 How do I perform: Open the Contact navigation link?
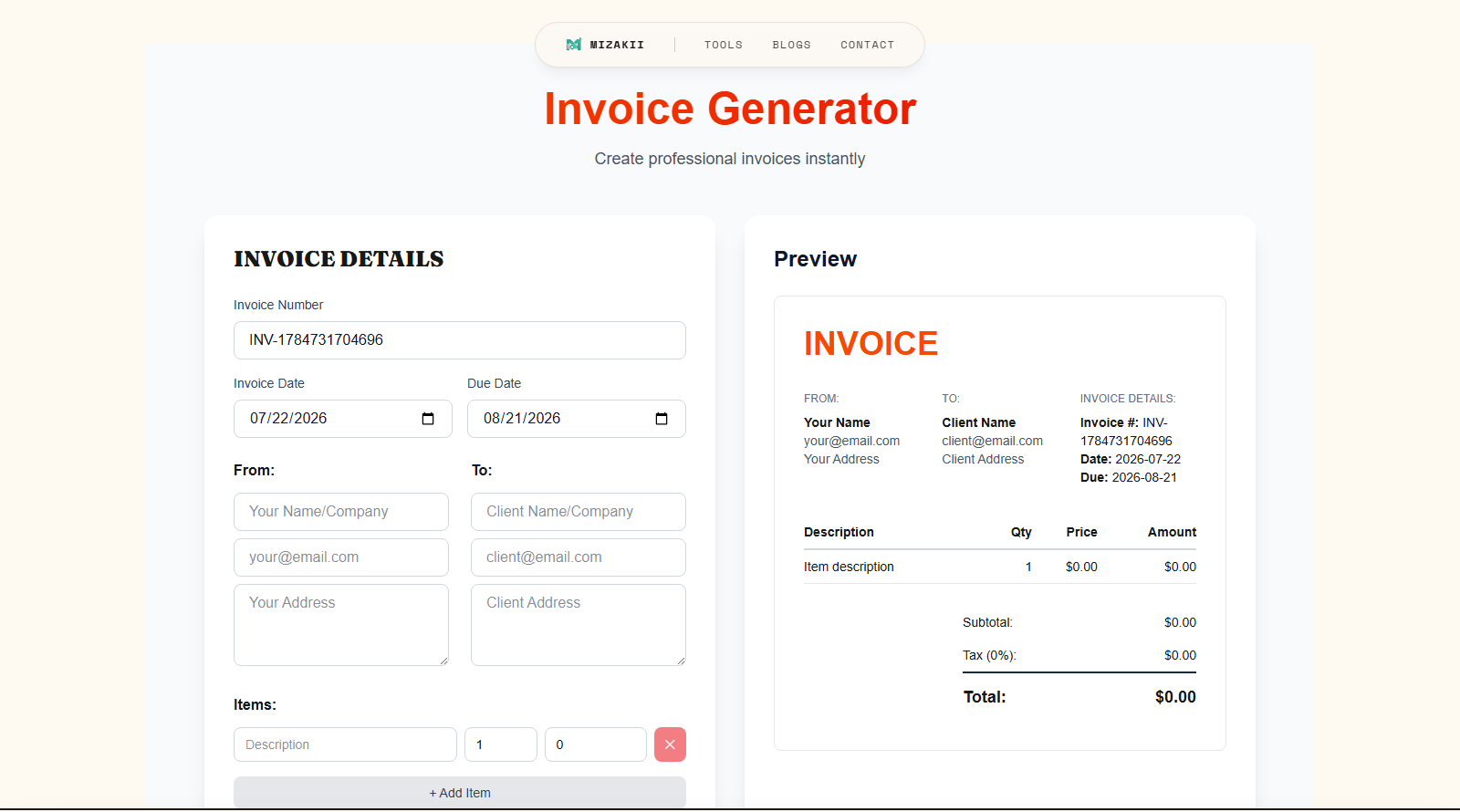[x=868, y=45]
